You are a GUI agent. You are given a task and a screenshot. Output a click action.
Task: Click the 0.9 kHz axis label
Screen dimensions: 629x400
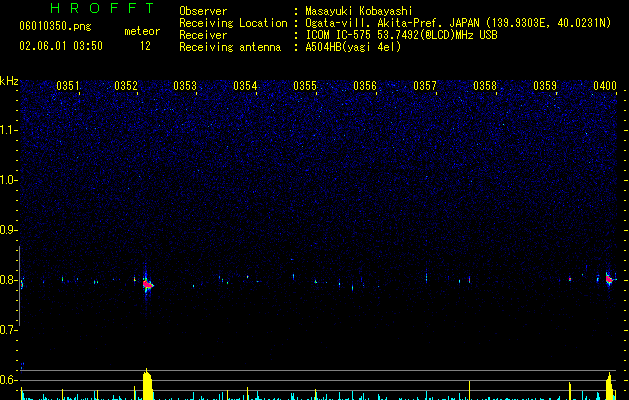point(8,230)
